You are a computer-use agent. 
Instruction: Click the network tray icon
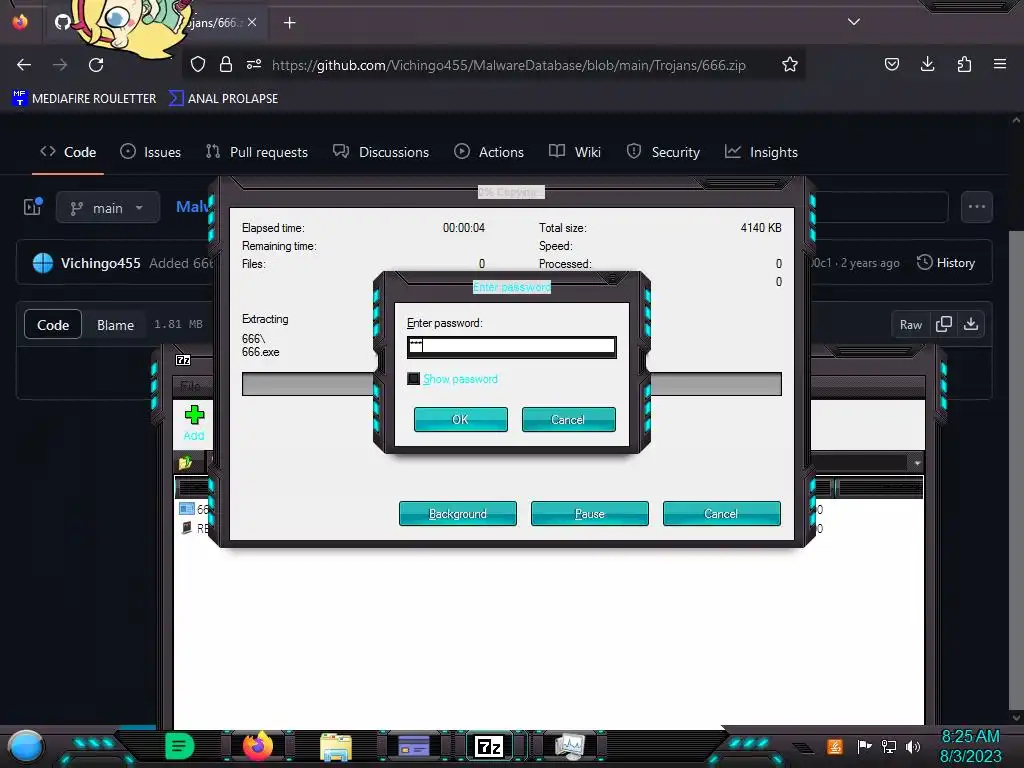pyautogui.click(x=888, y=746)
